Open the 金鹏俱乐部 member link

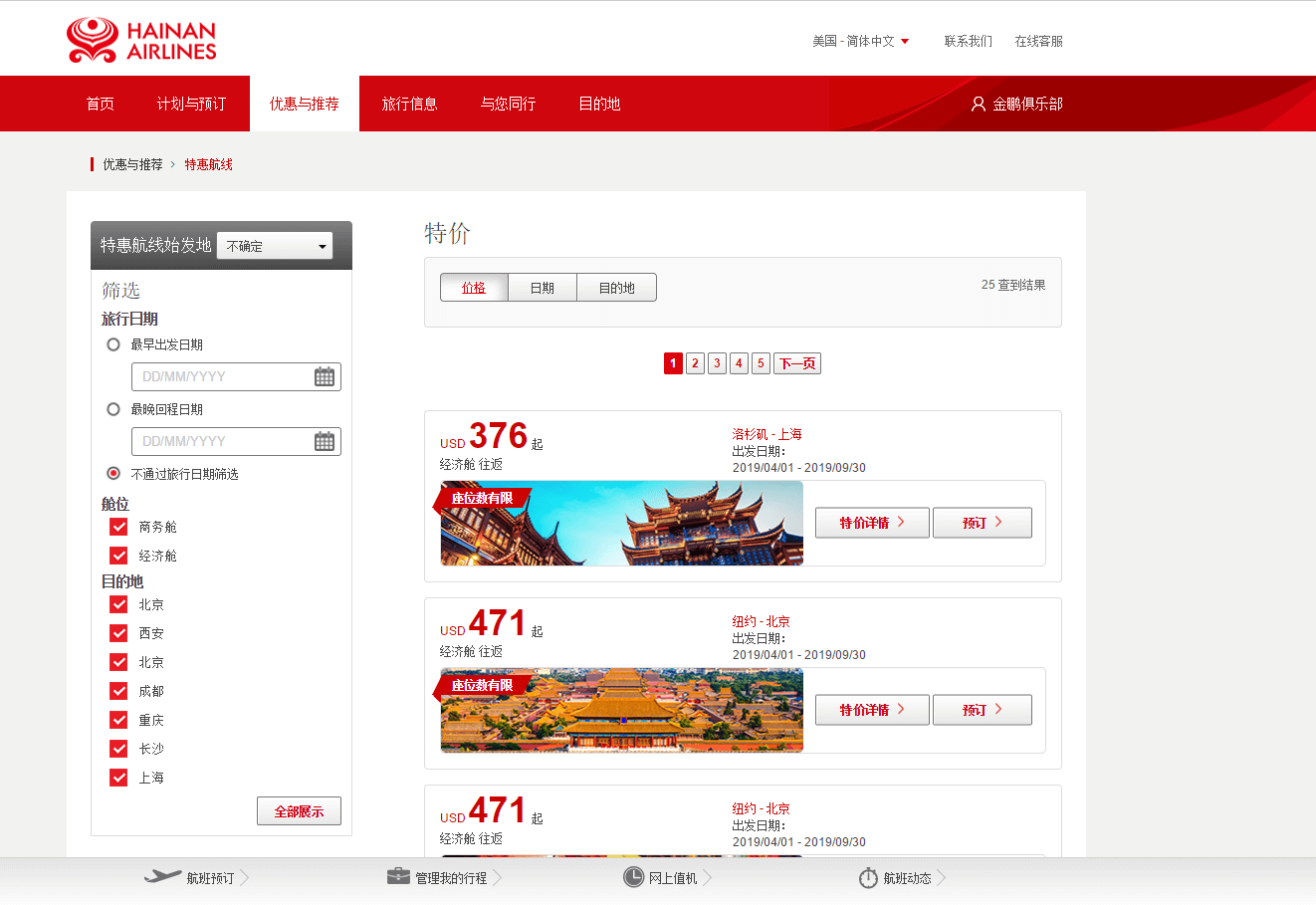click(1027, 104)
